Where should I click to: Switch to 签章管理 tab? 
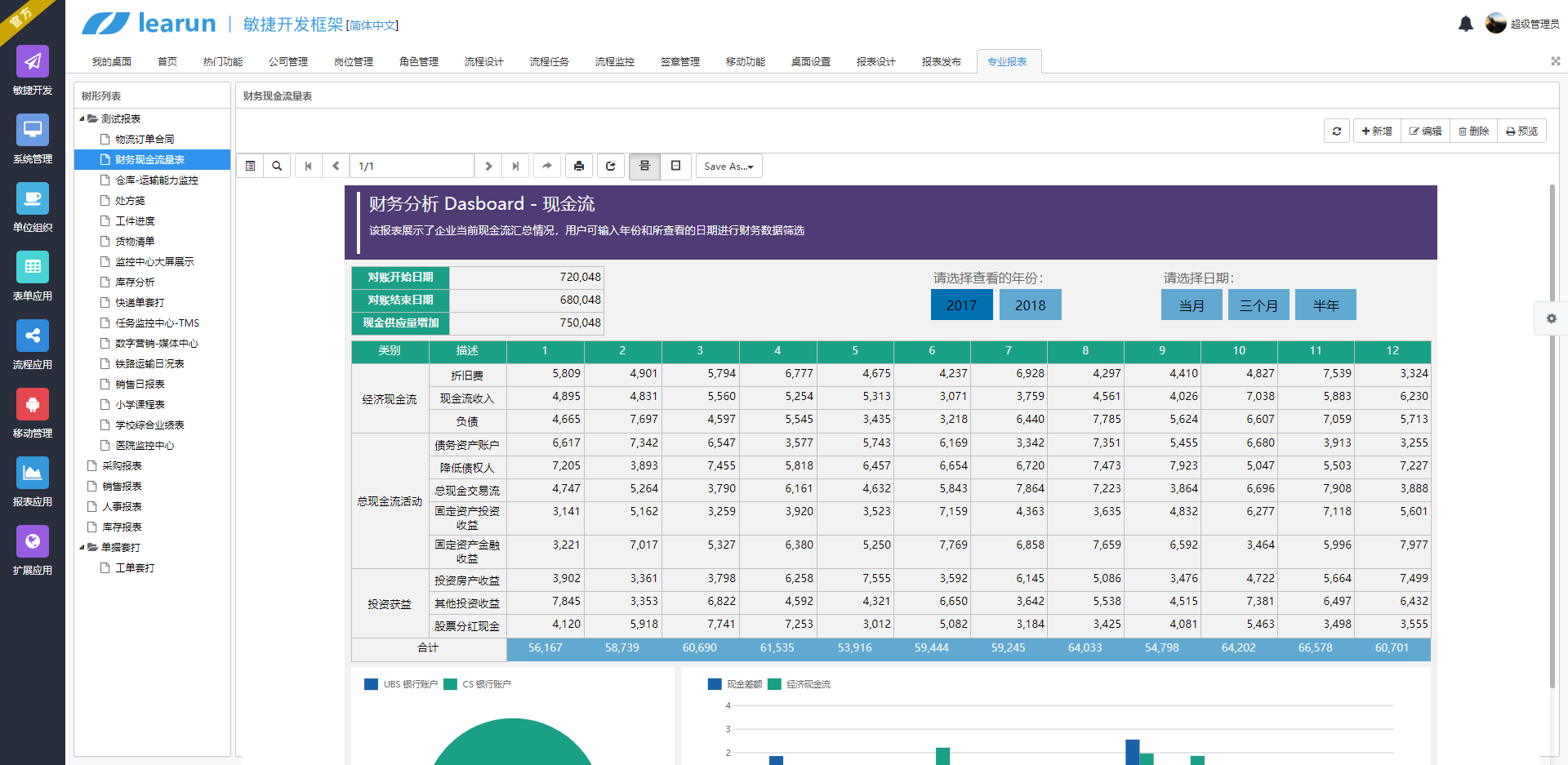(680, 61)
